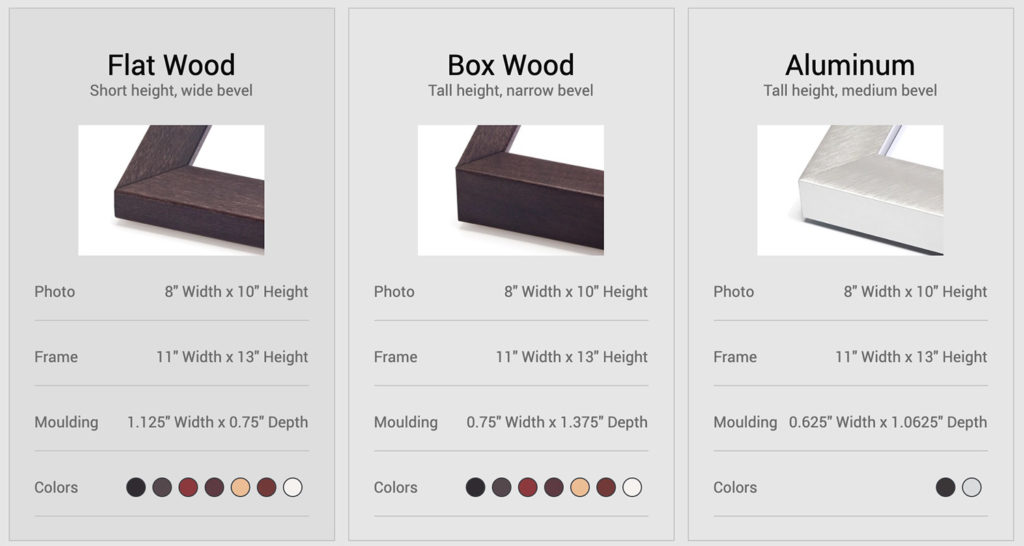This screenshot has width=1024, height=546.
Task: Open the Flat Wood frame corner photo
Action: click(x=171, y=190)
